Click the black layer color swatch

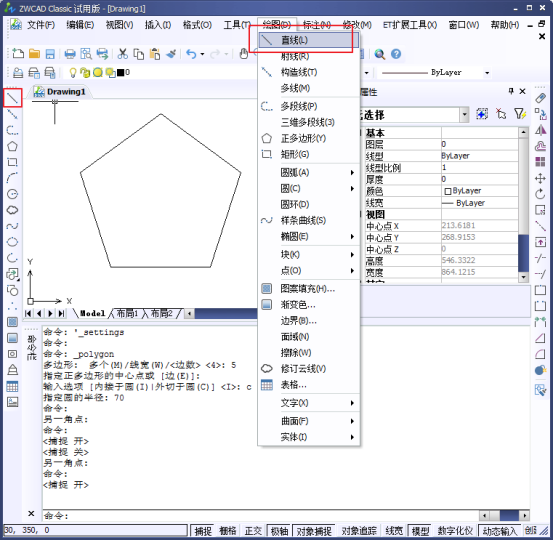point(120,73)
